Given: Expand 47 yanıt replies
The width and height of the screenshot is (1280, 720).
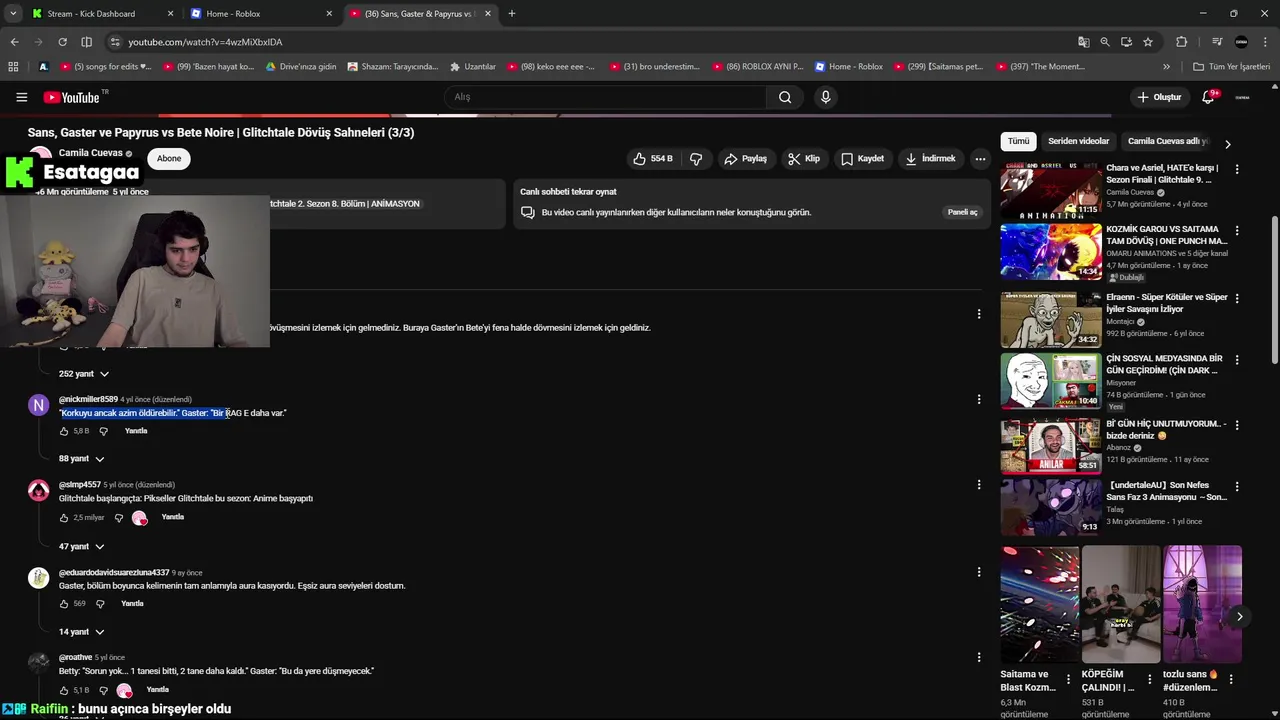Looking at the screenshot, I should click(82, 547).
